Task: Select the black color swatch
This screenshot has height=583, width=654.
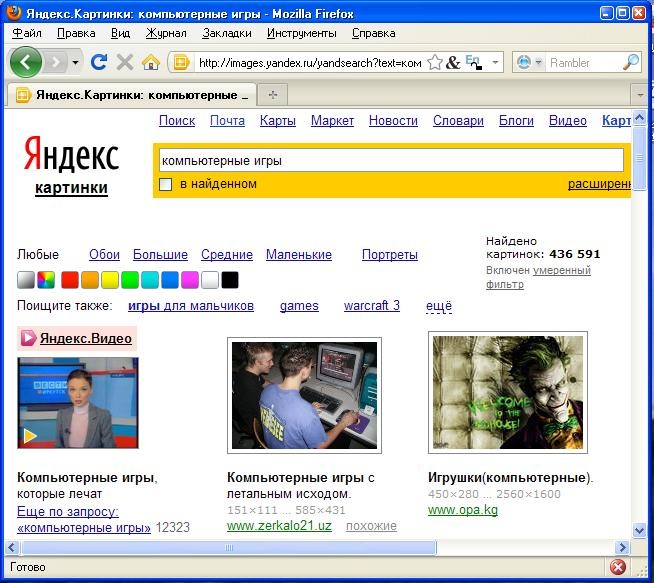Action: [x=230, y=280]
